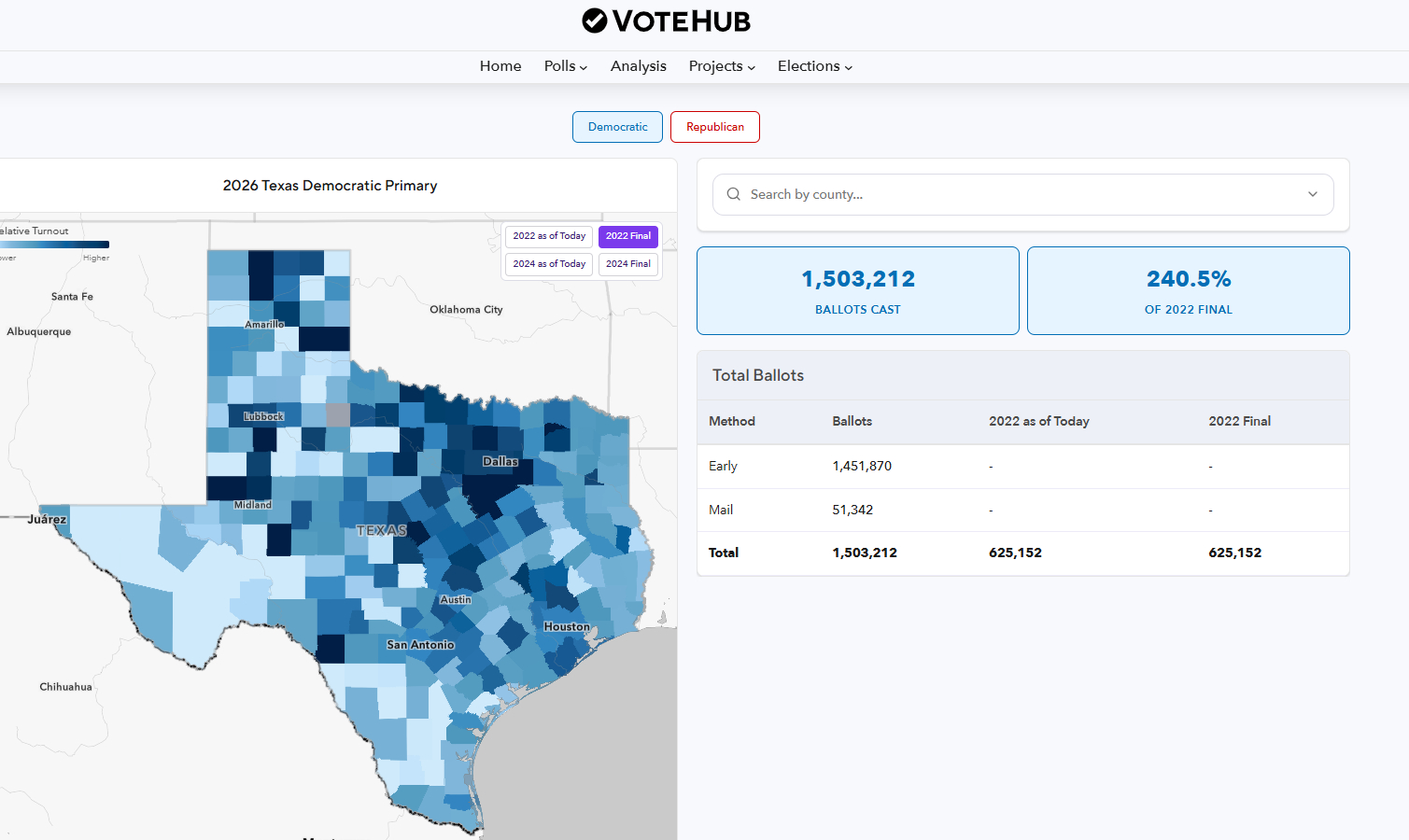1409x840 pixels.
Task: Open the Analysis page
Action: [x=638, y=66]
